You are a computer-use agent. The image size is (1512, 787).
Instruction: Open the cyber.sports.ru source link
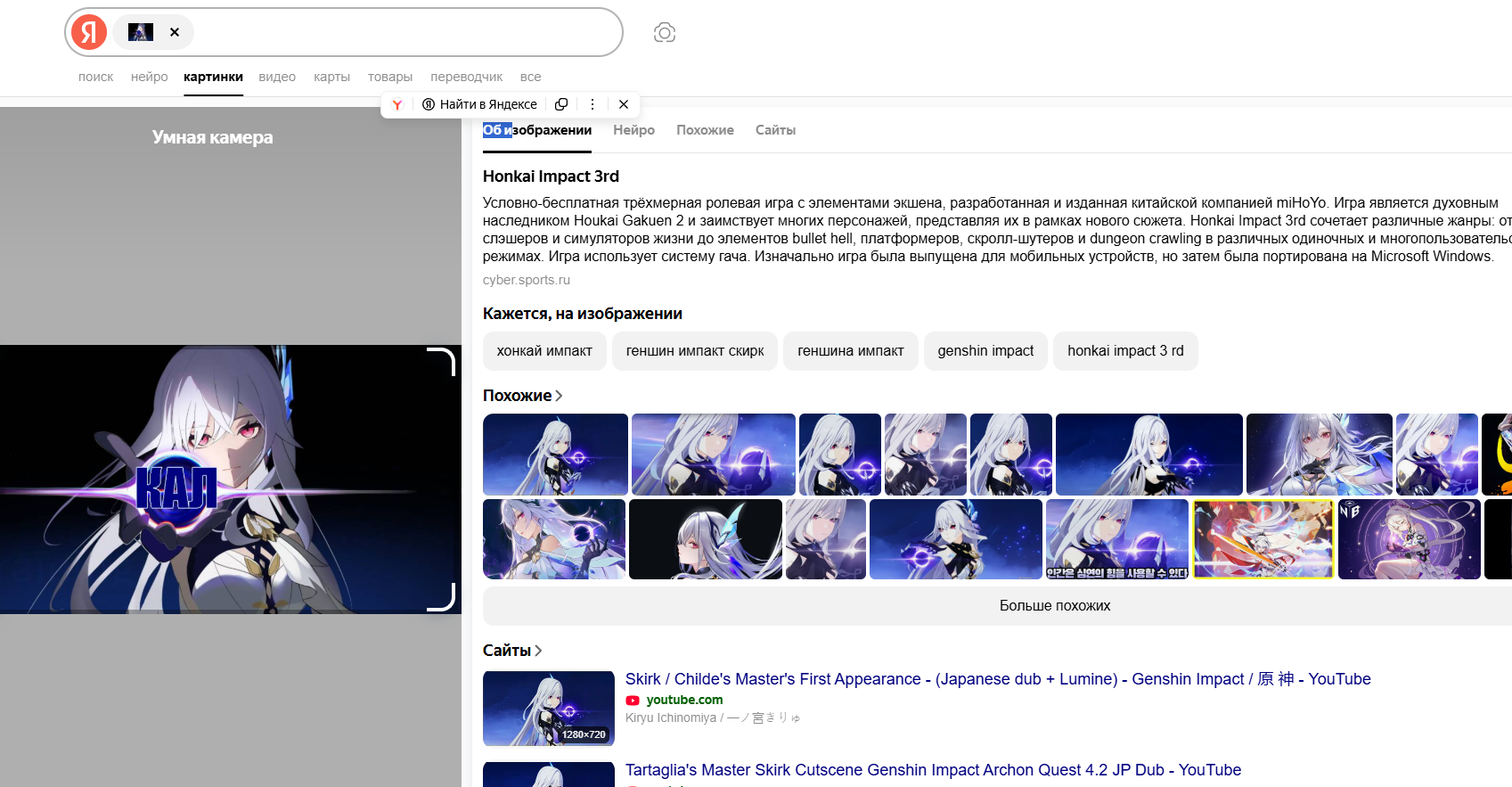tap(527, 280)
